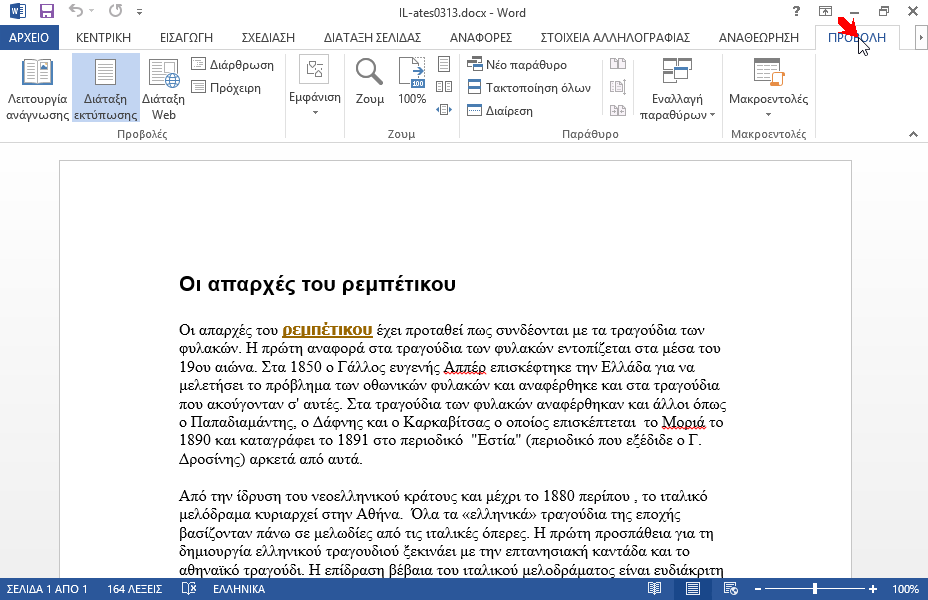Follow the ρεμπέτικου hyperlink in text
The image size is (928, 600).
click(327, 330)
